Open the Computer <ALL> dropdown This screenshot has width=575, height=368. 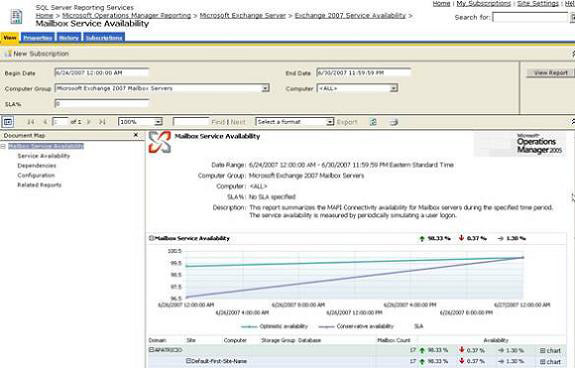pyautogui.click(x=393, y=88)
